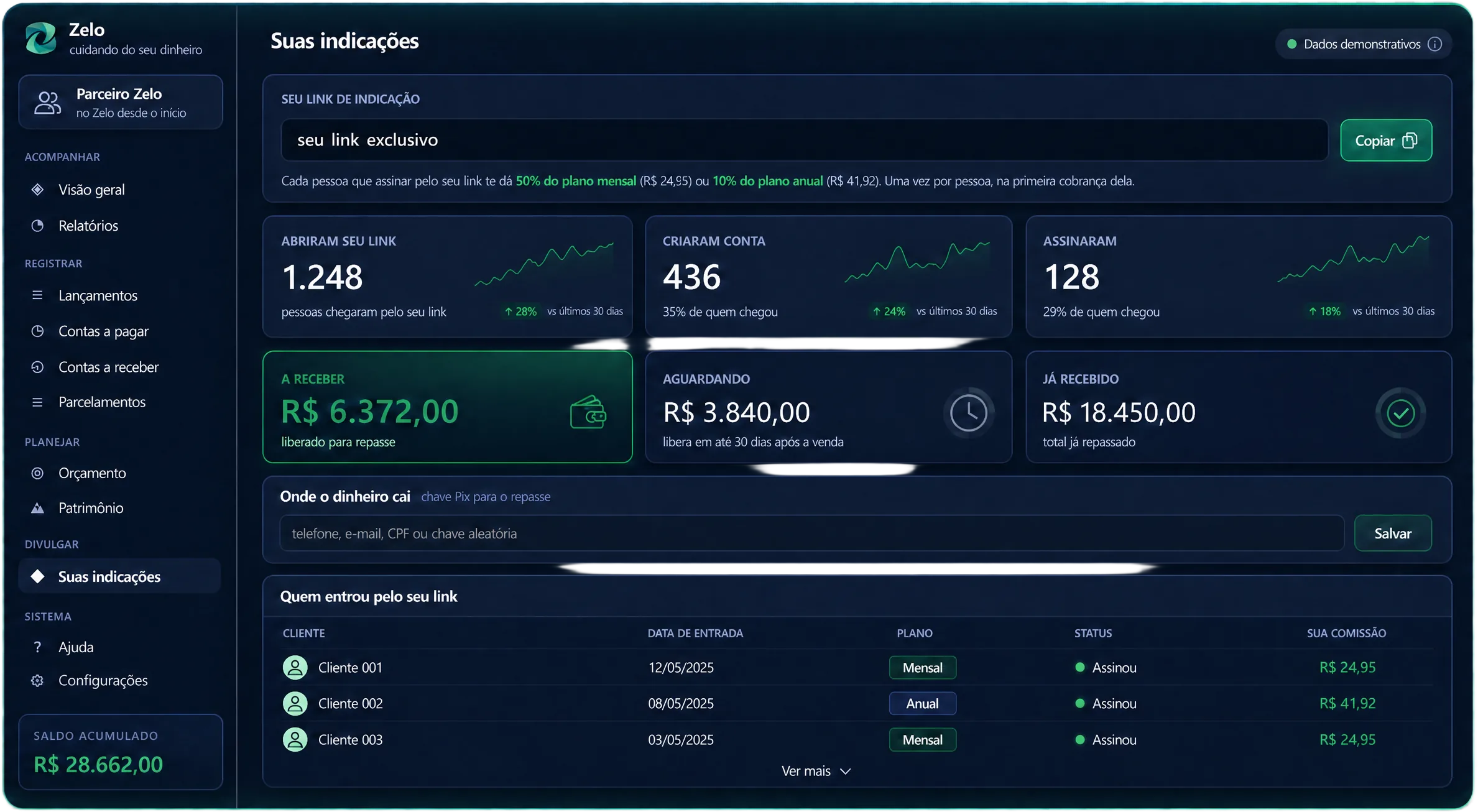Copy the referral link with Copiar button
This screenshot has height=812, width=1478.
(x=1386, y=141)
